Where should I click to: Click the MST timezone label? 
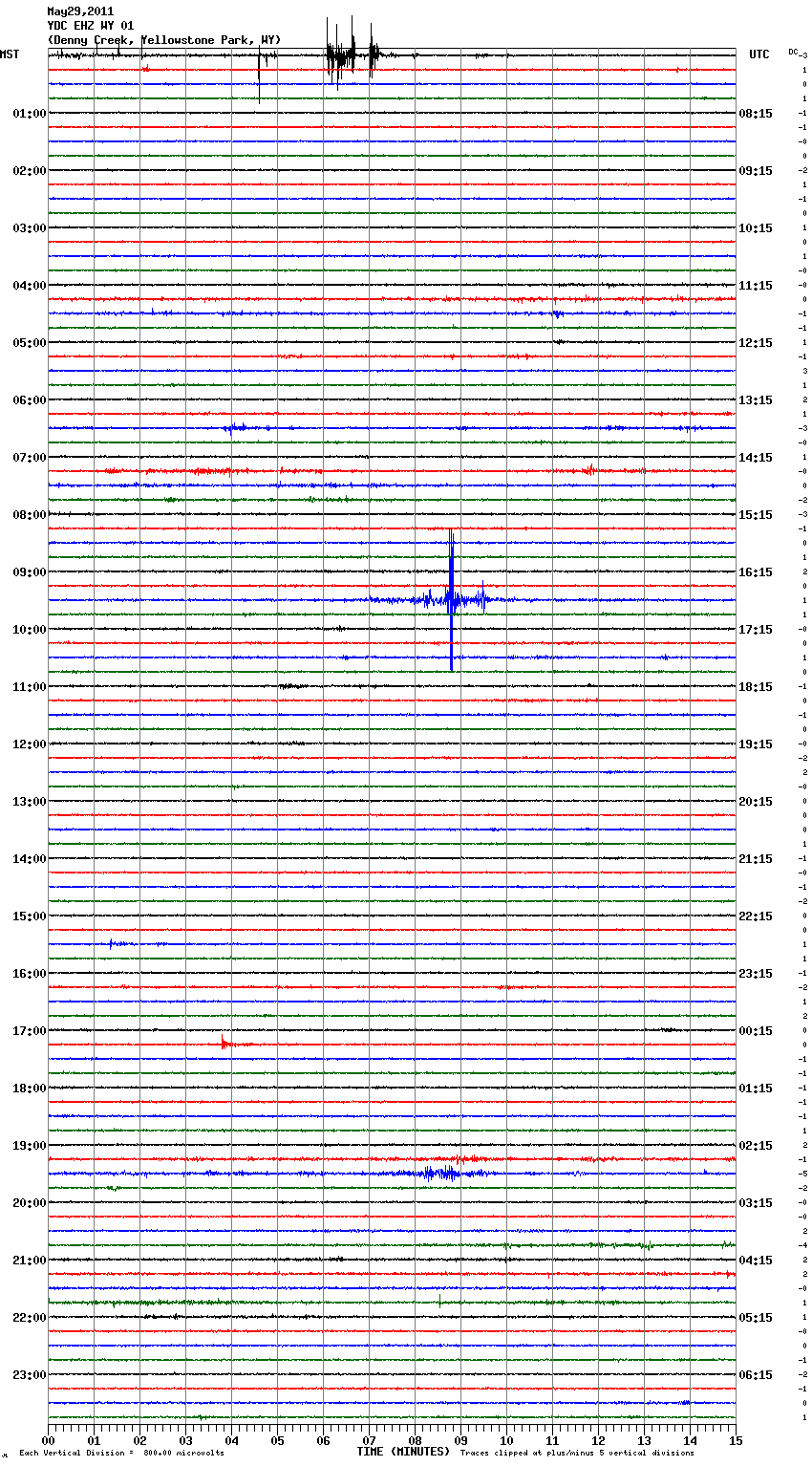(9, 54)
